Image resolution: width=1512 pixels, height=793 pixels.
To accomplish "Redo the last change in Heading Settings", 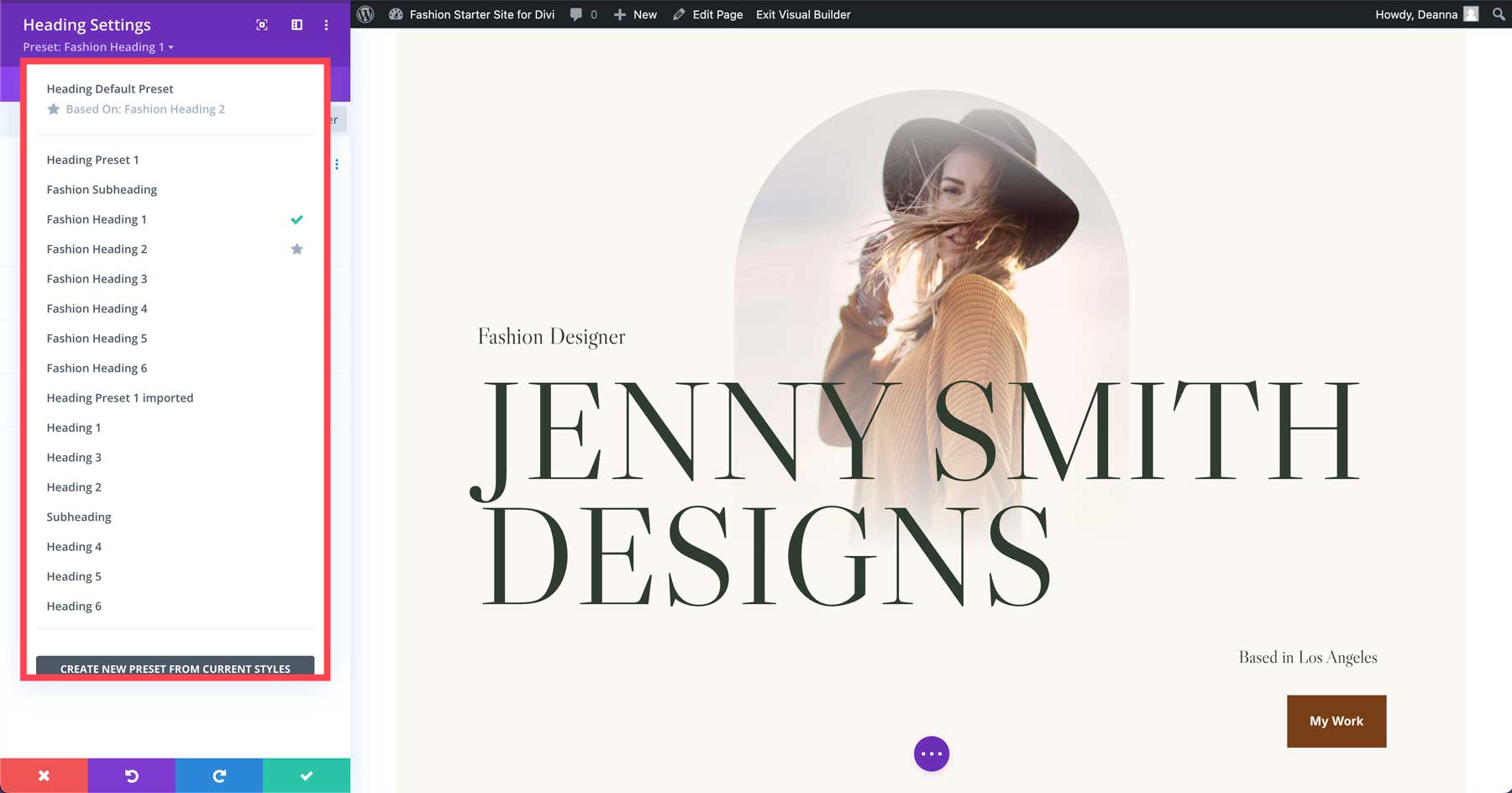I will tap(219, 775).
